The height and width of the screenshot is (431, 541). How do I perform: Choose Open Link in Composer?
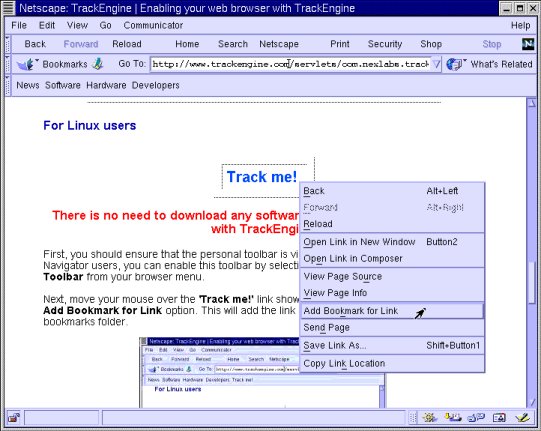[392, 258]
